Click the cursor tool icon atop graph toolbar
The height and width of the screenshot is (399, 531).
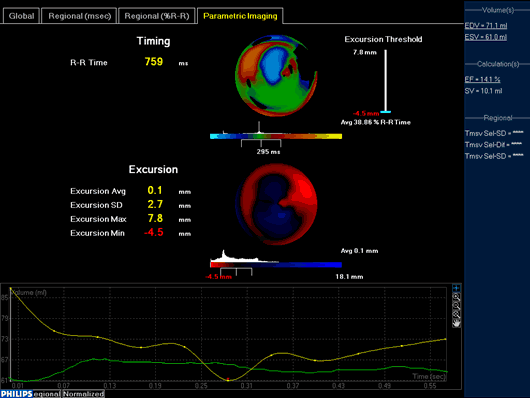(456, 288)
